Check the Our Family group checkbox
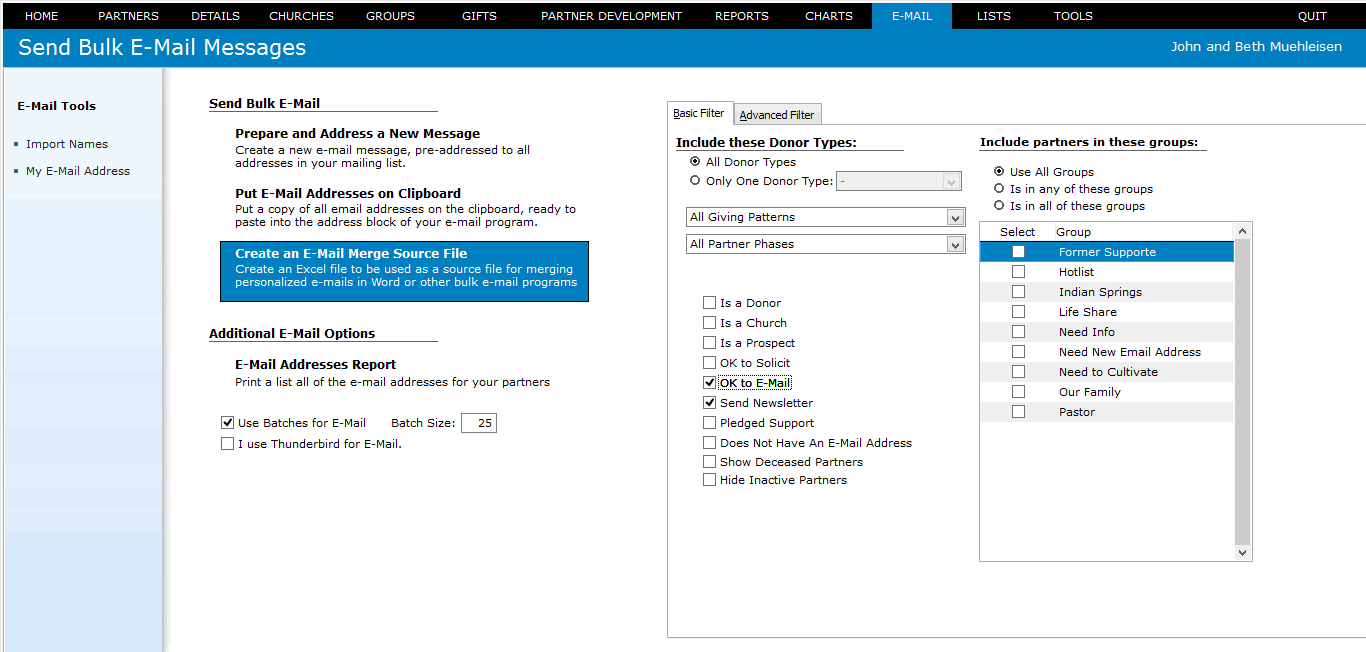 click(1018, 392)
